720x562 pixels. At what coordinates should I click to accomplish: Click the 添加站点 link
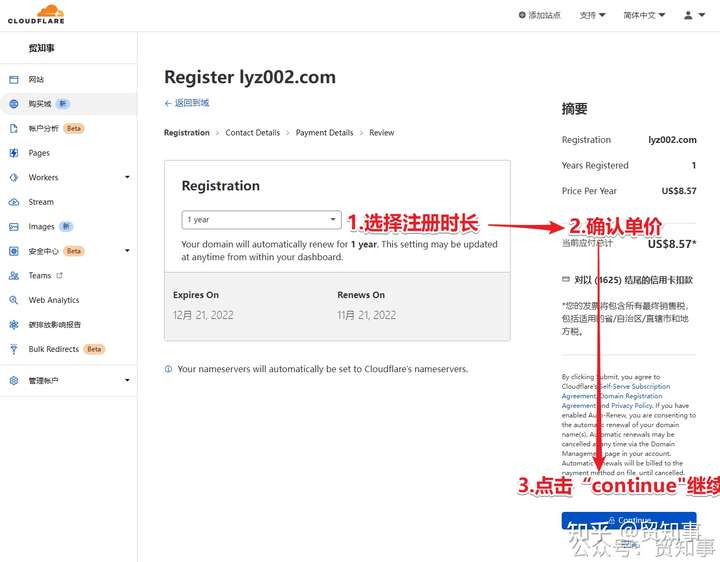tap(544, 15)
